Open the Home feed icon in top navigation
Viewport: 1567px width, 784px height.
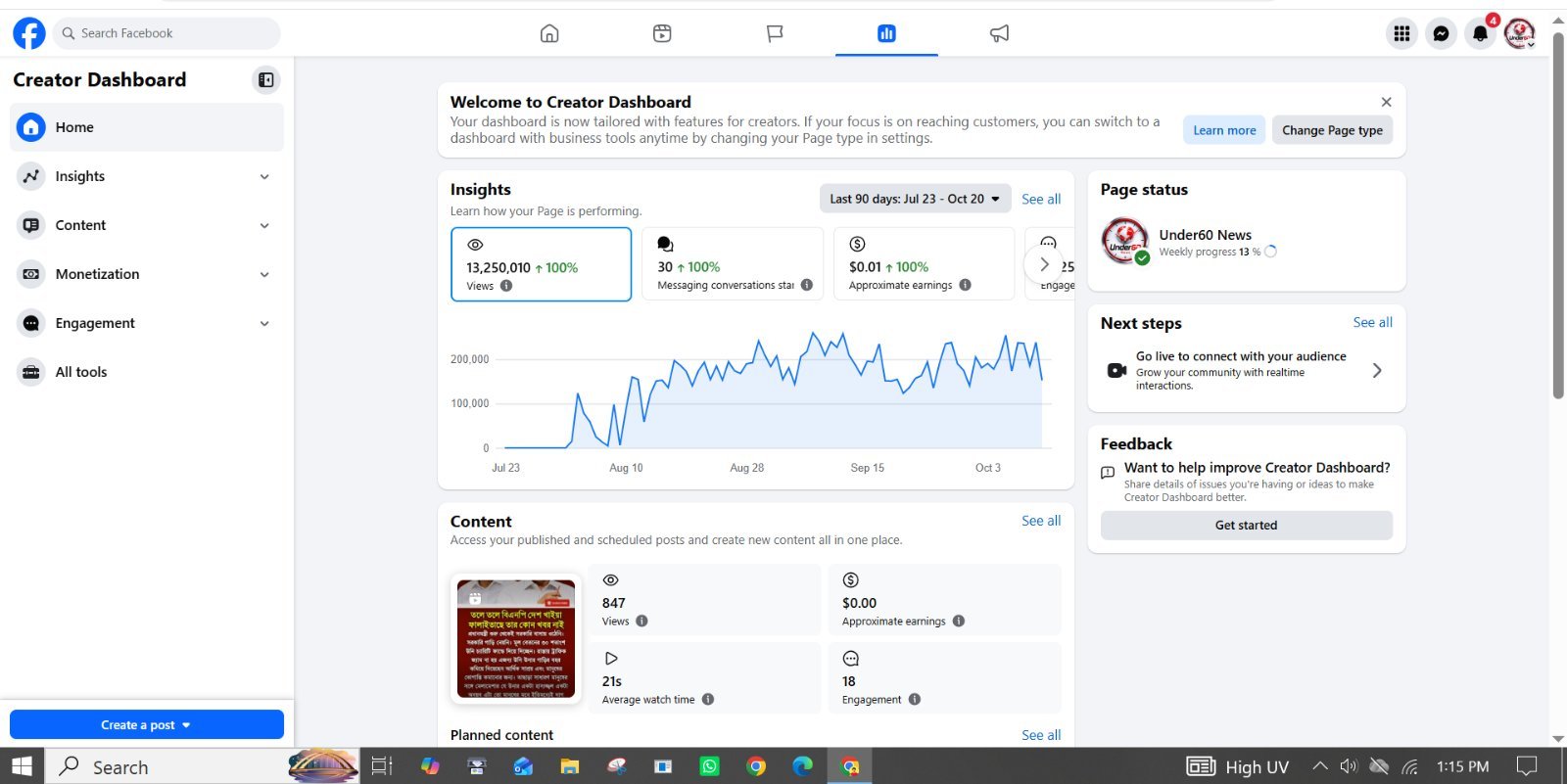(x=549, y=33)
